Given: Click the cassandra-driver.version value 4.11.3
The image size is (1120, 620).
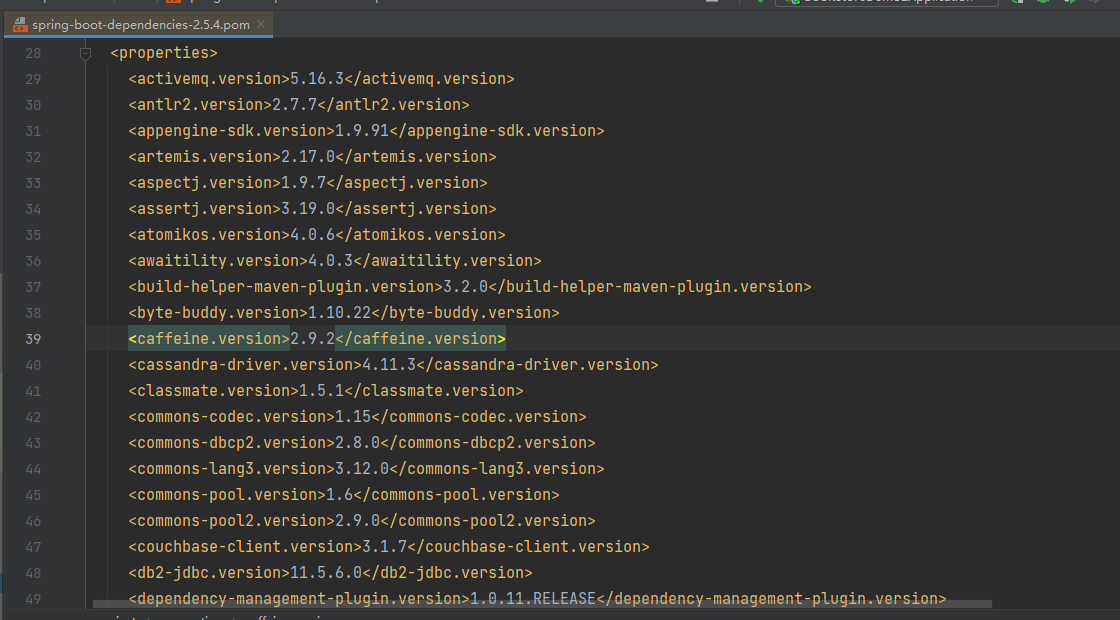Looking at the screenshot, I should pyautogui.click(x=389, y=365).
